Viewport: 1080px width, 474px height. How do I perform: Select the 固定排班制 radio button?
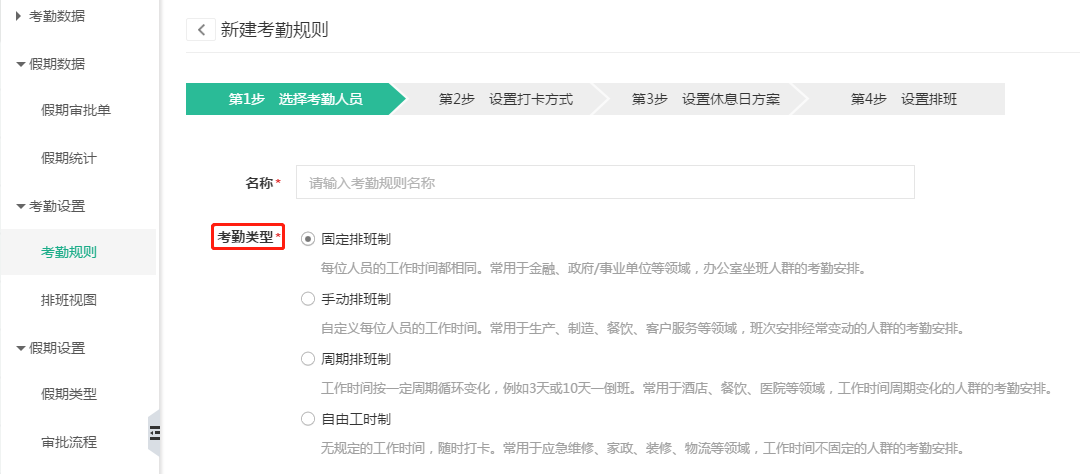pyautogui.click(x=308, y=240)
